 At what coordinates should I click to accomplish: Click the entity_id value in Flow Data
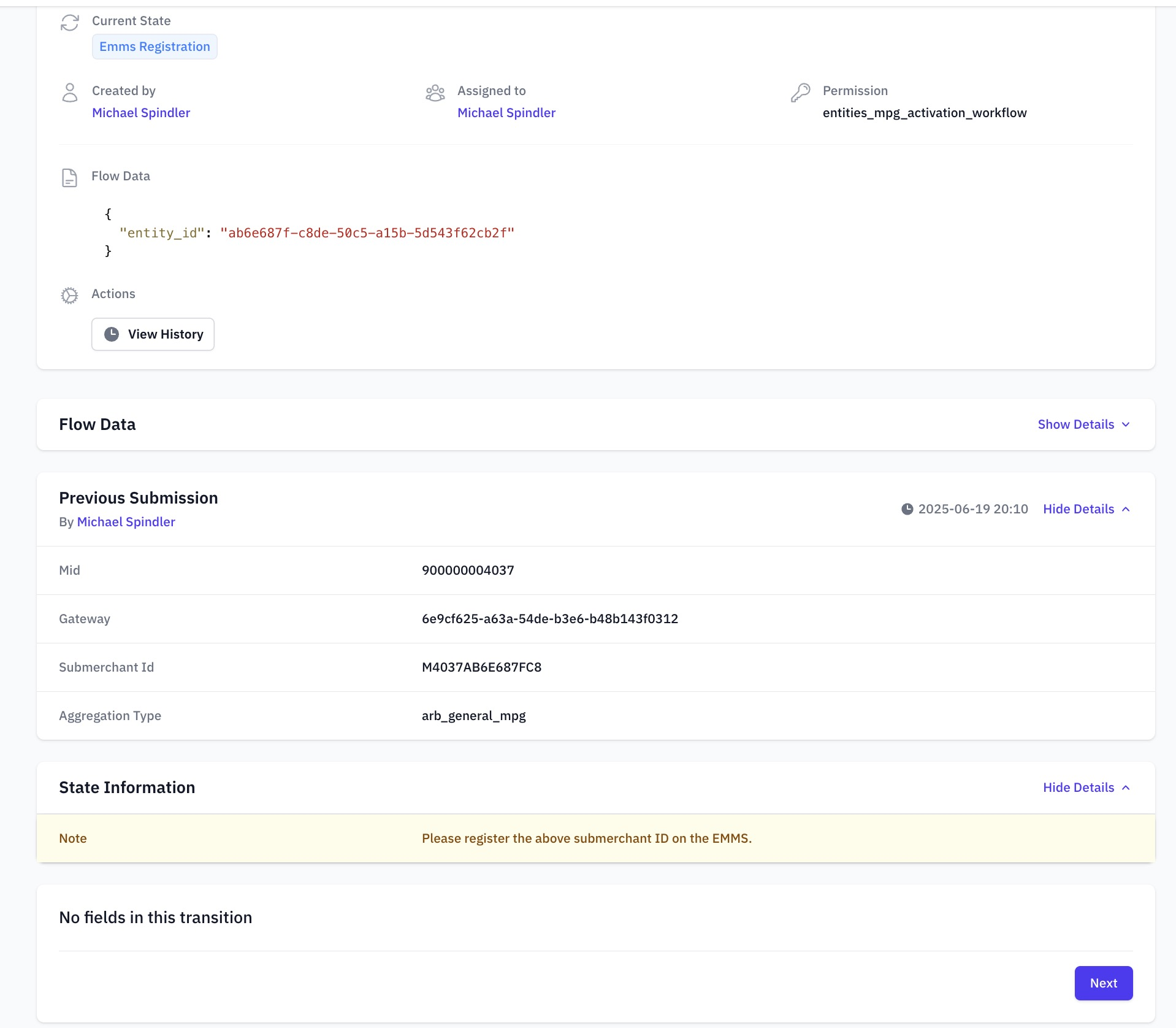367,233
